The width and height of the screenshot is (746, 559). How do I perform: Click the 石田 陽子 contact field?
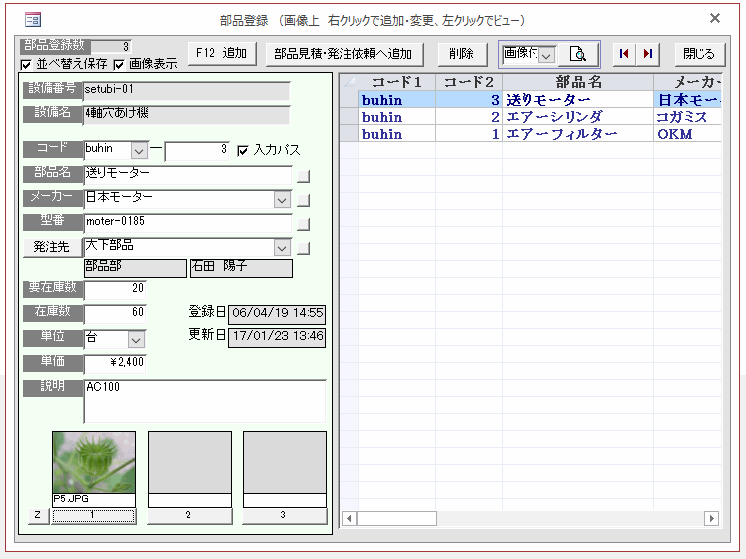coord(241,268)
